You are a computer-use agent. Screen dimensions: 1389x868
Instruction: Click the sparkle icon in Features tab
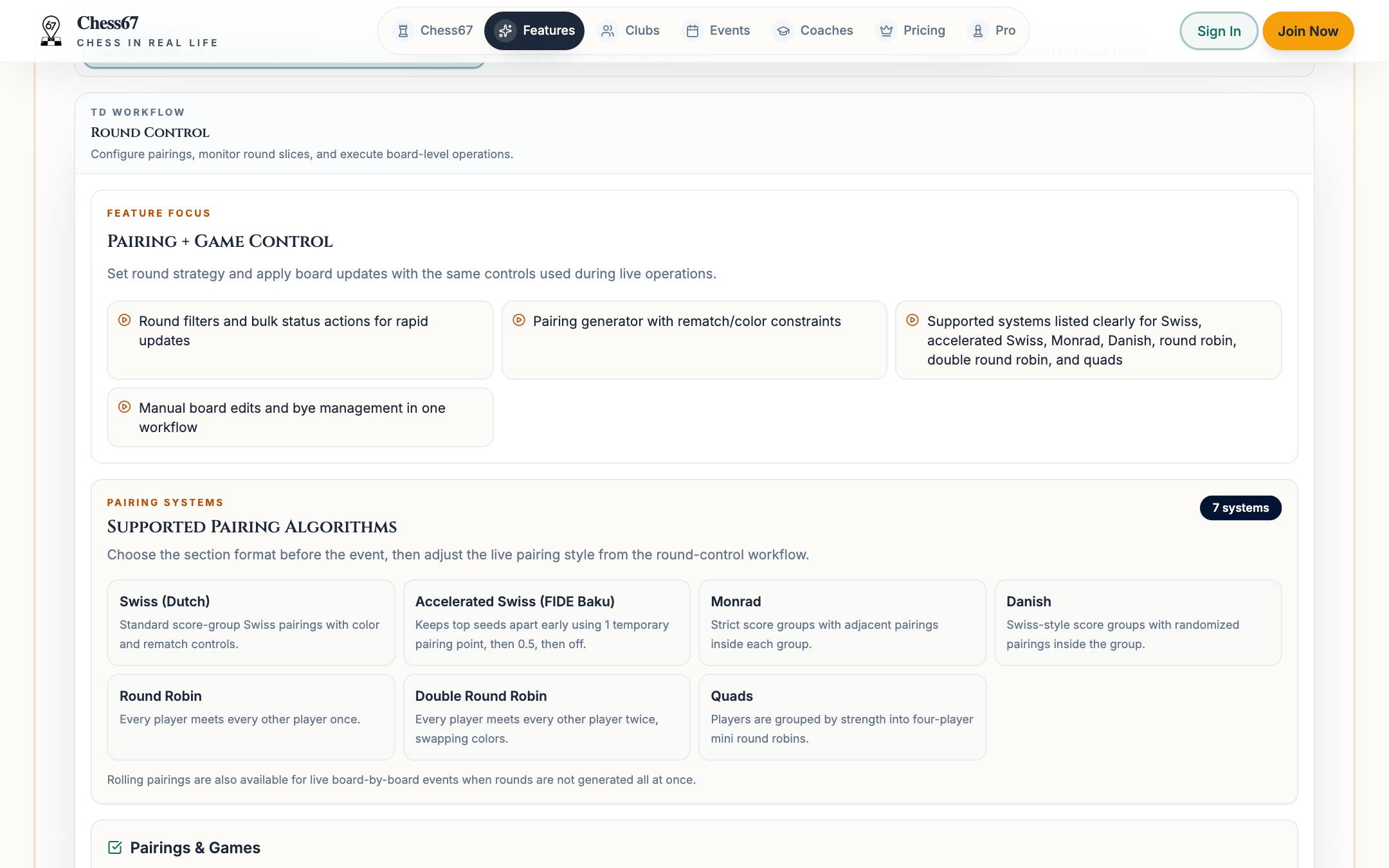(505, 31)
